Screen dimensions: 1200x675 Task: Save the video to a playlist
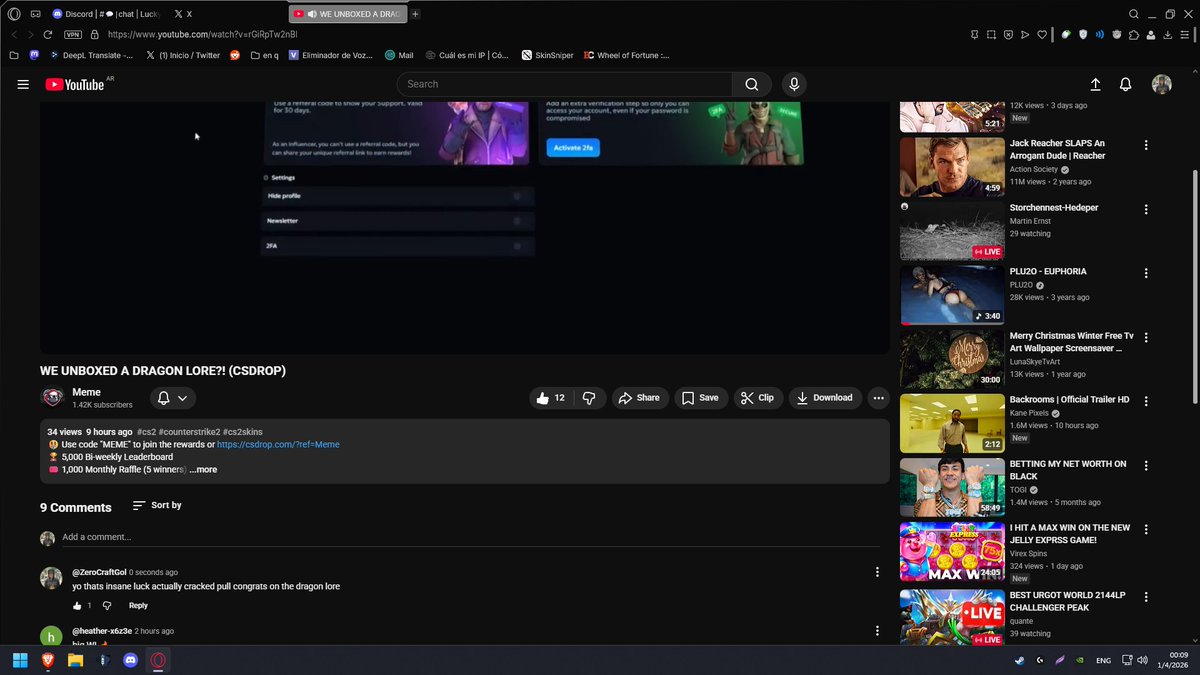tap(700, 398)
